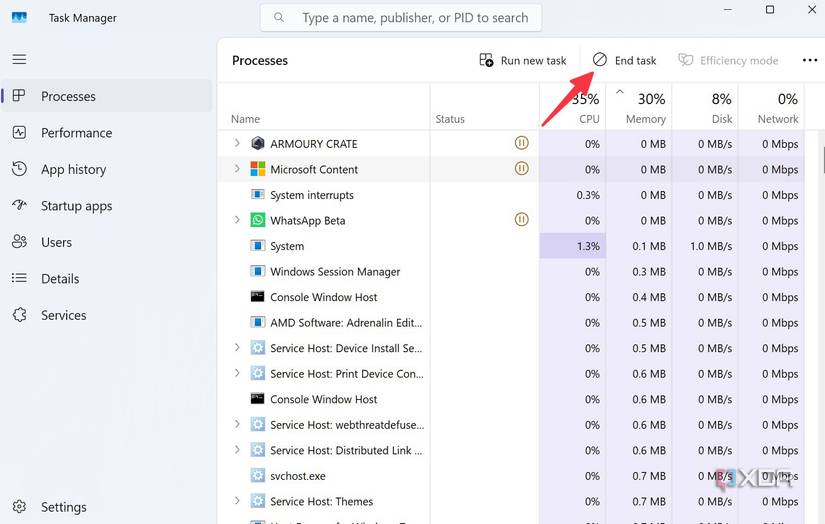This screenshot has height=524, width=825.
Task: Click the Task Manager search box
Action: click(x=401, y=18)
